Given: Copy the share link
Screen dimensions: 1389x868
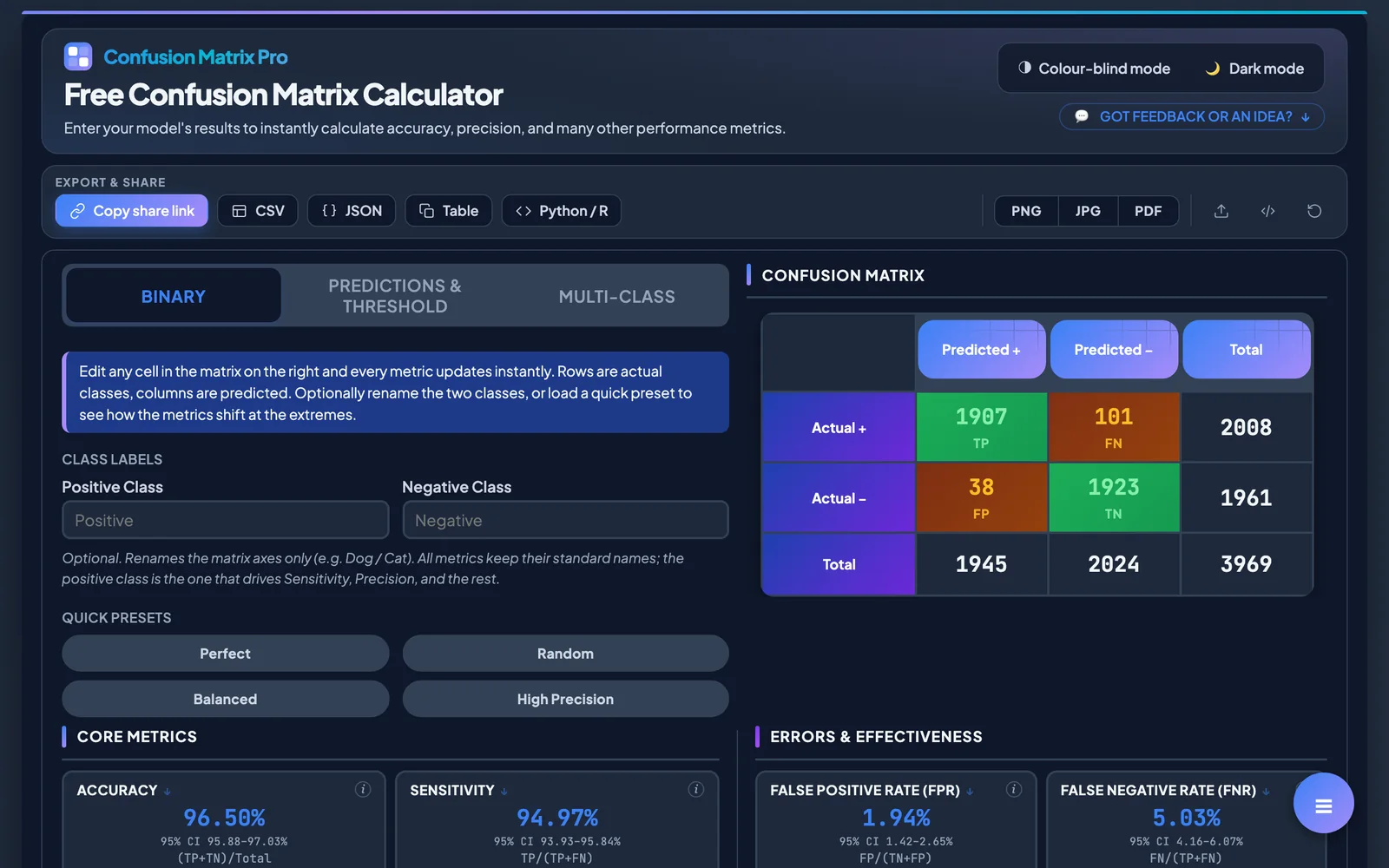Looking at the screenshot, I should pyautogui.click(x=132, y=211).
